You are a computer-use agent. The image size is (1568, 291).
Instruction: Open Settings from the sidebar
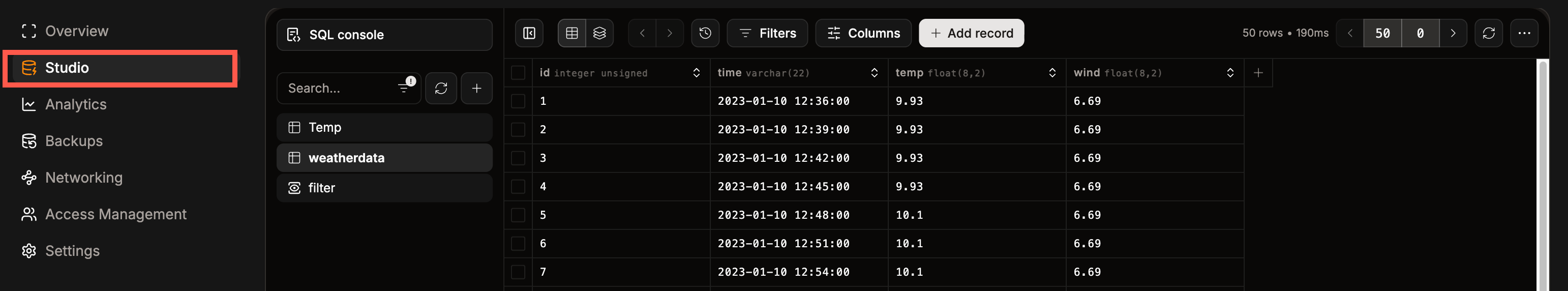(x=61, y=251)
